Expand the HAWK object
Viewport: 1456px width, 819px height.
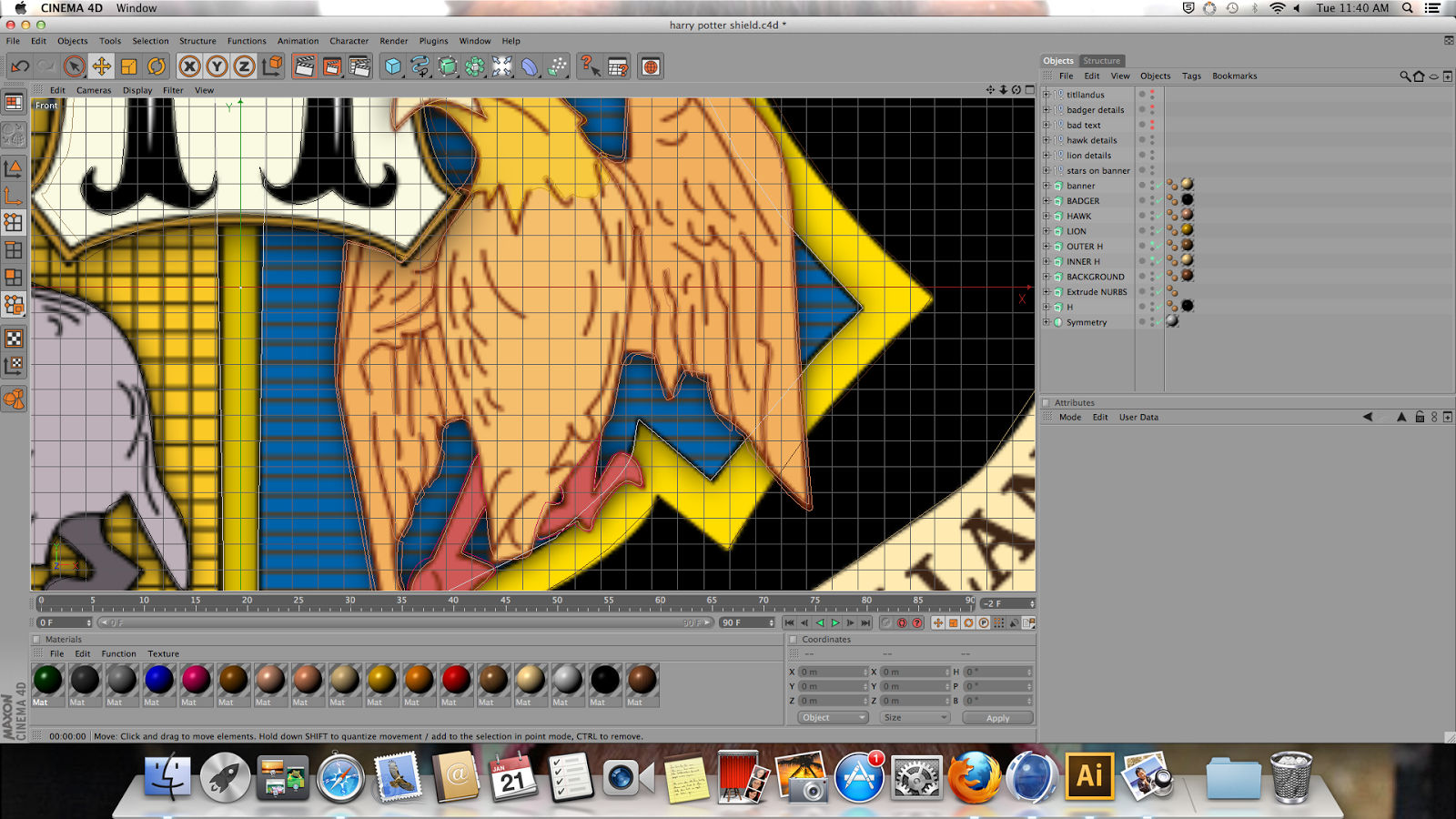pyautogui.click(x=1046, y=216)
